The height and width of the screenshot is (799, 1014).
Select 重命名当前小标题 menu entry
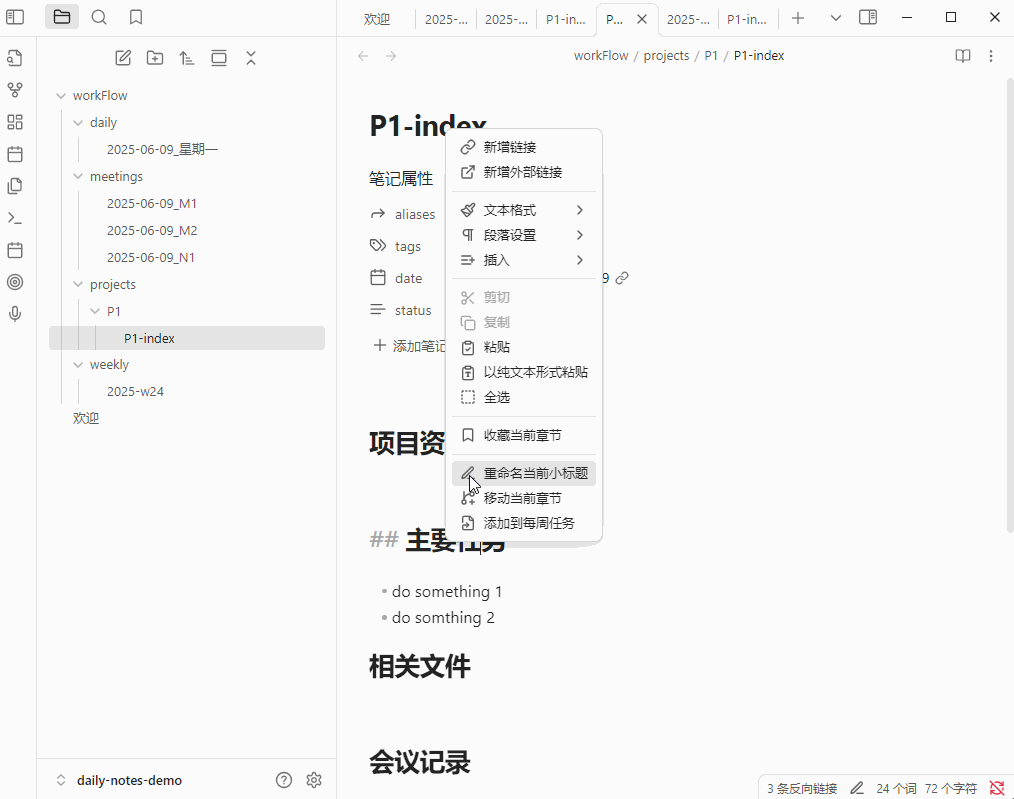[524, 473]
